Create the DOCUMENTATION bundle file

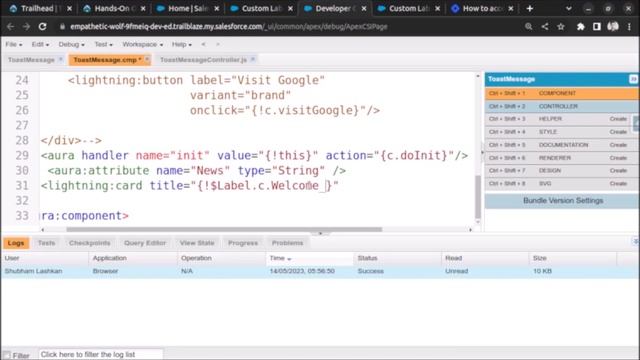tap(618, 145)
